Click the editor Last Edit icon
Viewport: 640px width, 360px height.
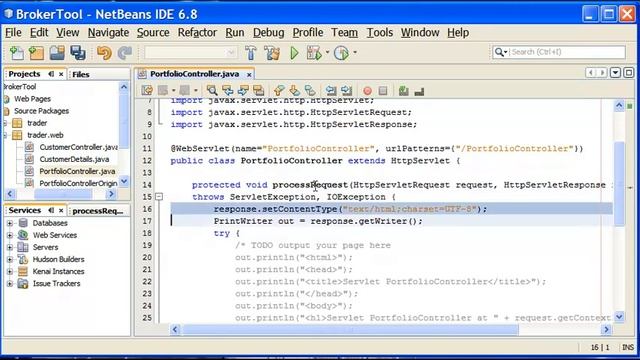point(147,90)
